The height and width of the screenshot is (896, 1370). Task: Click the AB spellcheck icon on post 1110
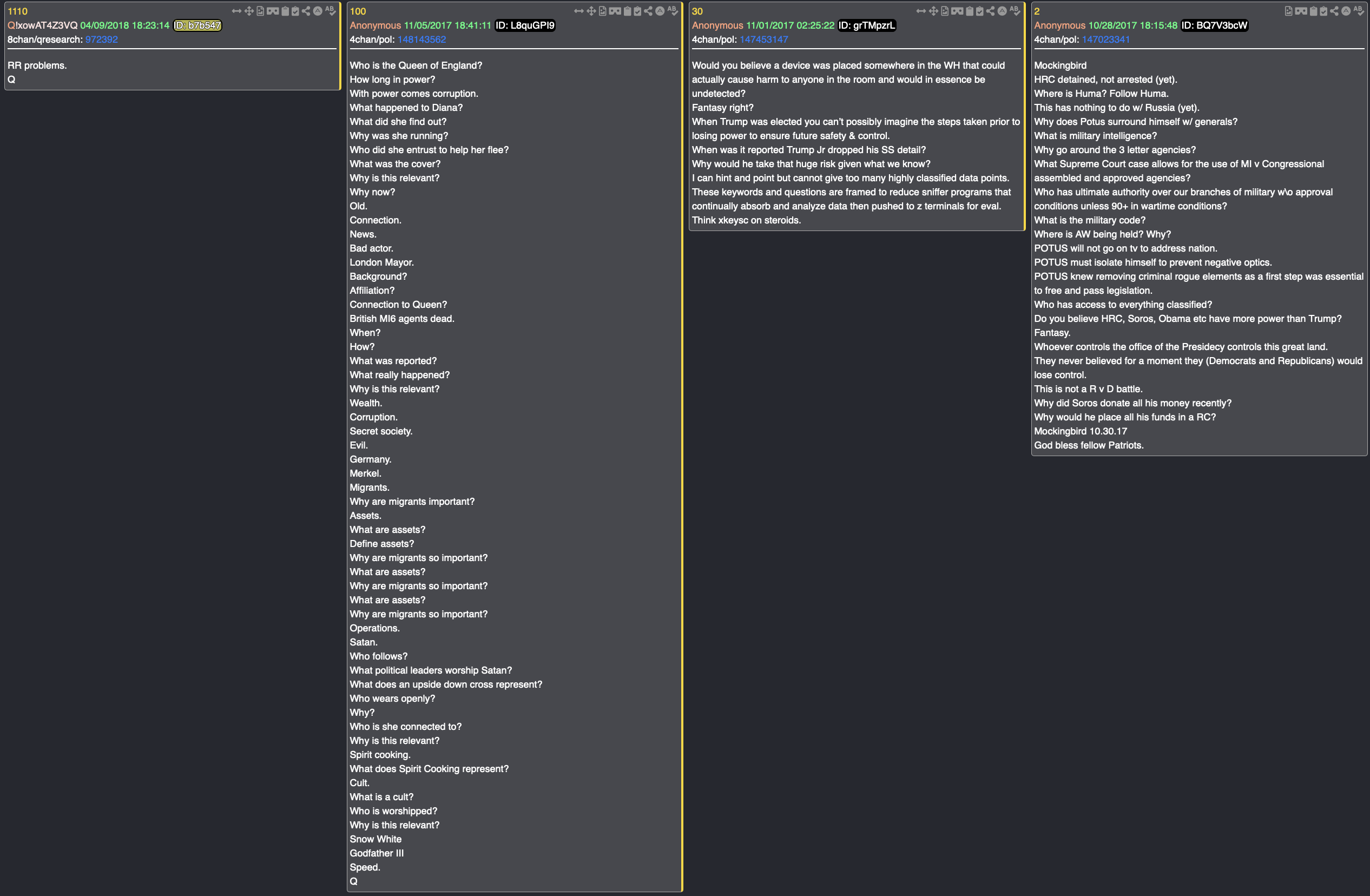(x=331, y=11)
